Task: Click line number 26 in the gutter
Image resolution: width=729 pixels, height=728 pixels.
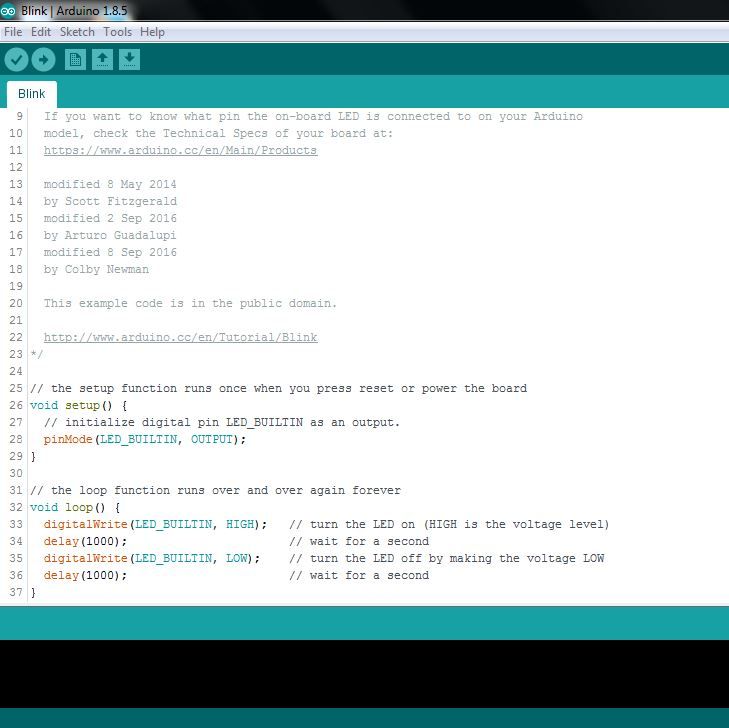Action: click(16, 405)
